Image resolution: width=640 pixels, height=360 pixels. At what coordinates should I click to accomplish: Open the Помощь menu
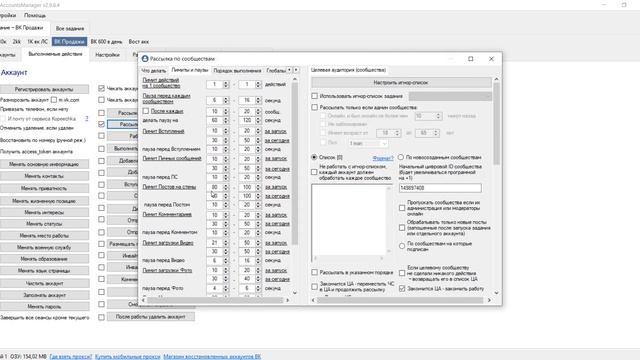pos(35,16)
